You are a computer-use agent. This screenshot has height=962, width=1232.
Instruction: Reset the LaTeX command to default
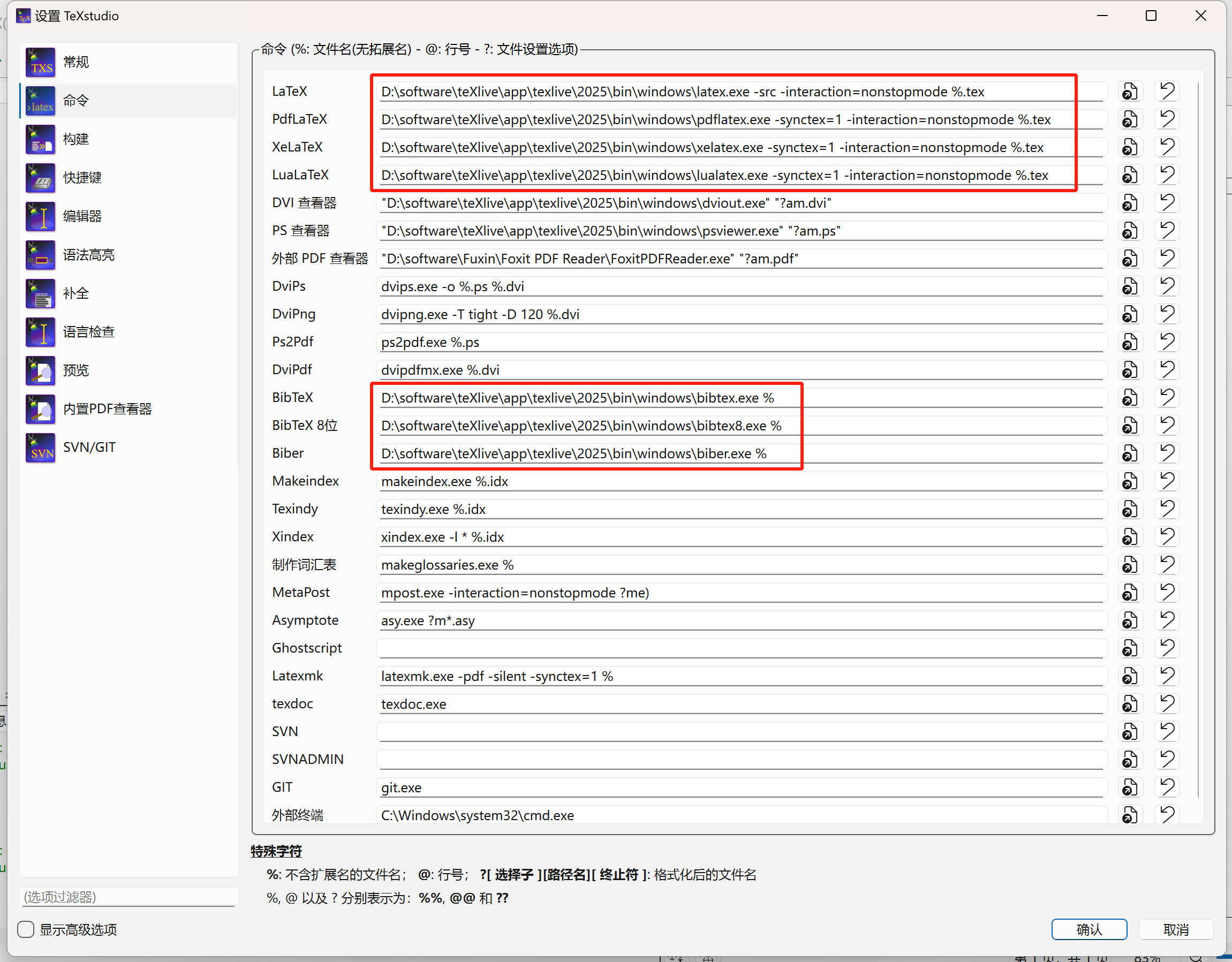click(x=1167, y=92)
